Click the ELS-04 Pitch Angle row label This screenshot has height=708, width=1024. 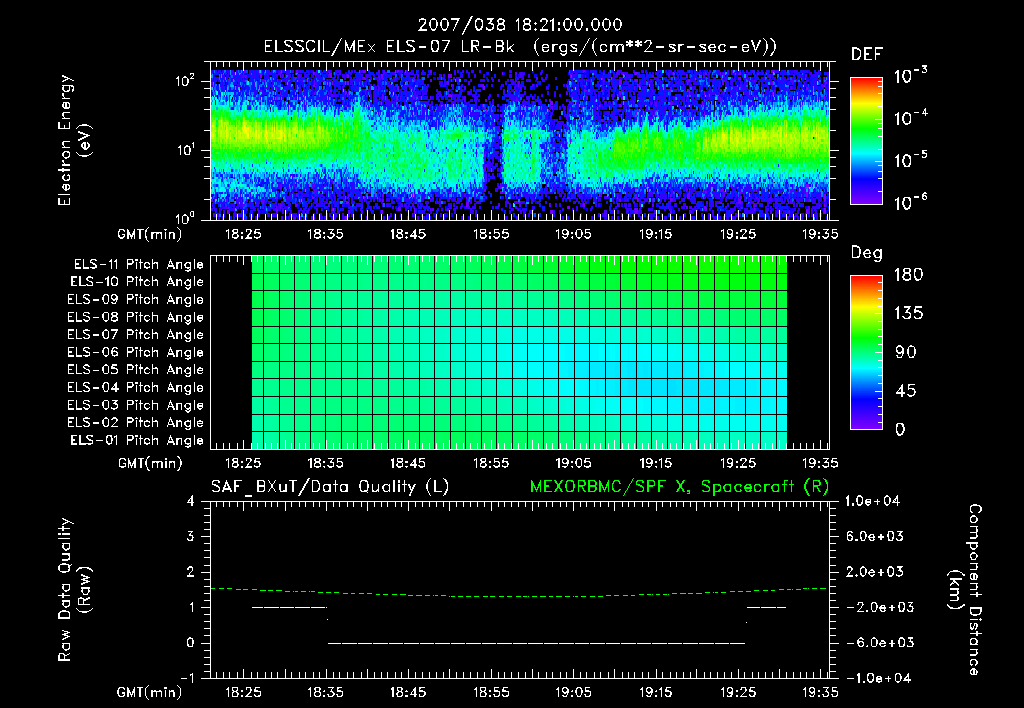tap(135, 388)
